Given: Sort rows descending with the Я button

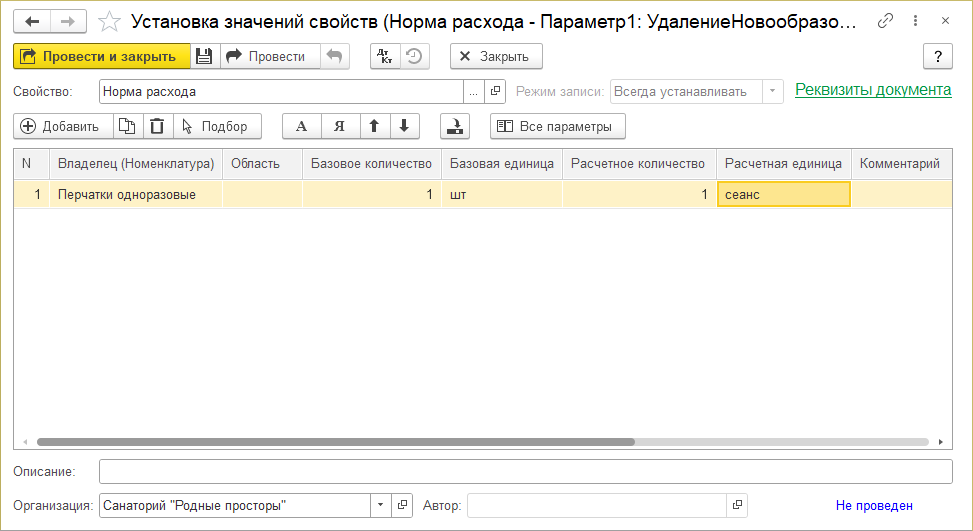Looking at the screenshot, I should click(339, 126).
